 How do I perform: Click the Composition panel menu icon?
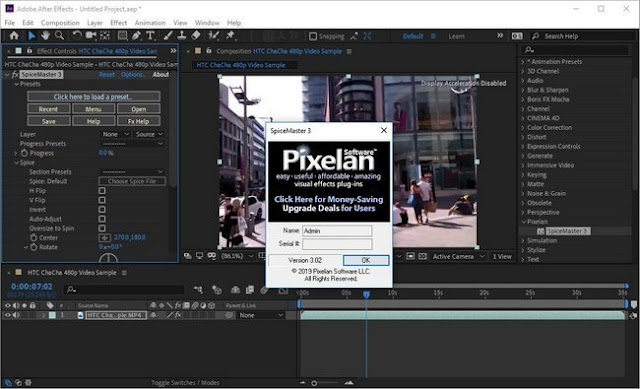[349, 51]
